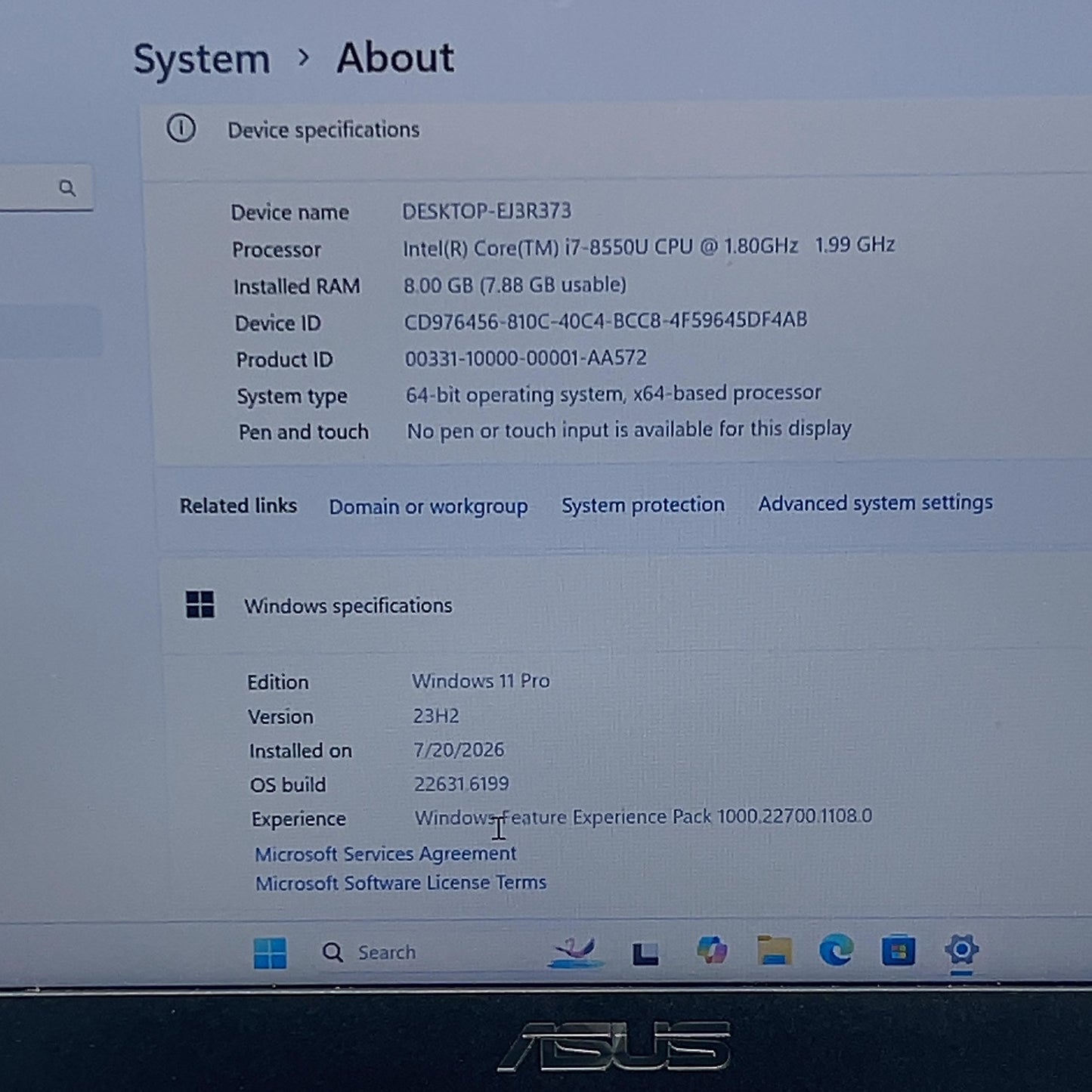Open Microsoft Software License Terms
Screen dimensions: 1092x1092
click(x=401, y=883)
